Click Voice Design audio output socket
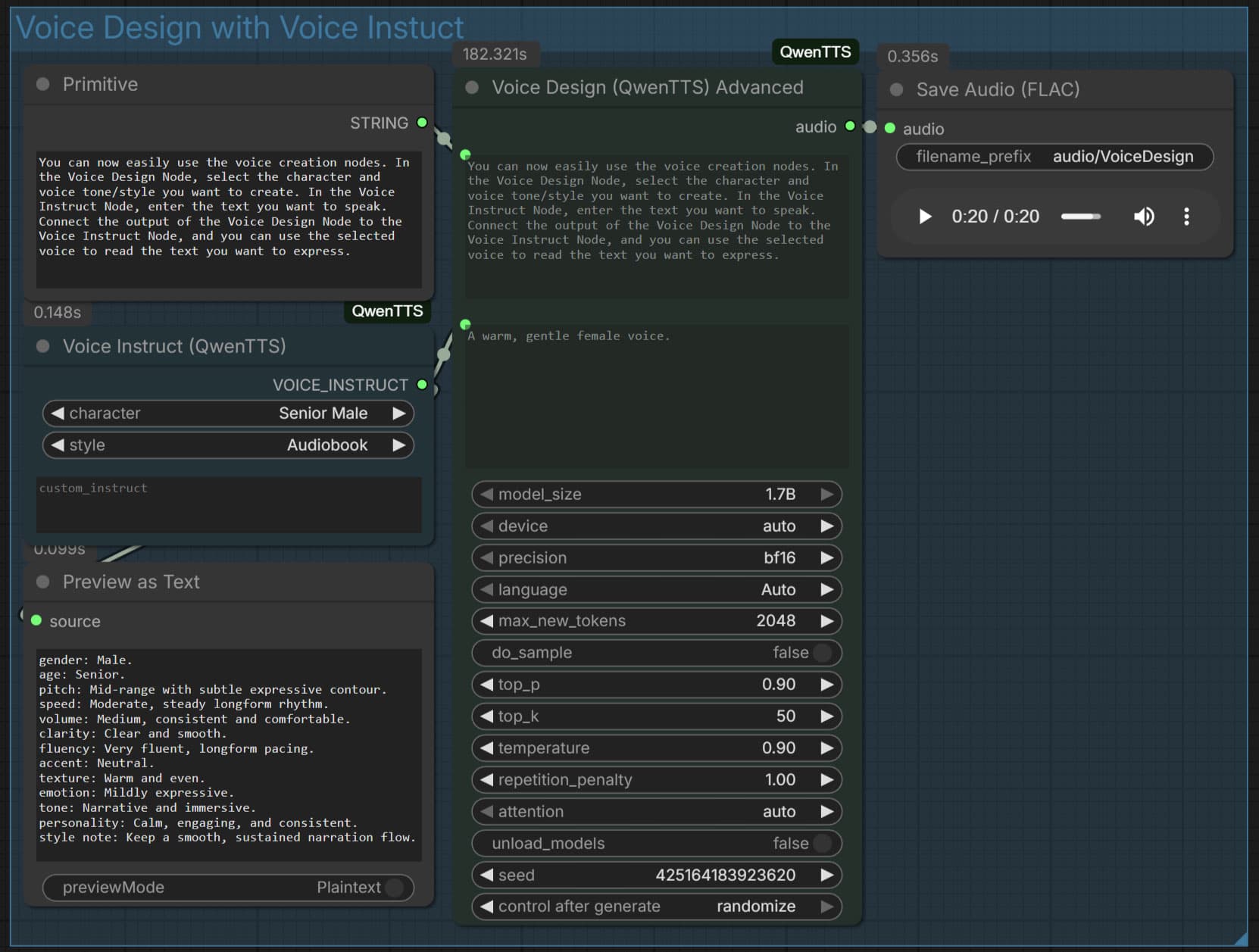The image size is (1259, 952). 850,126
